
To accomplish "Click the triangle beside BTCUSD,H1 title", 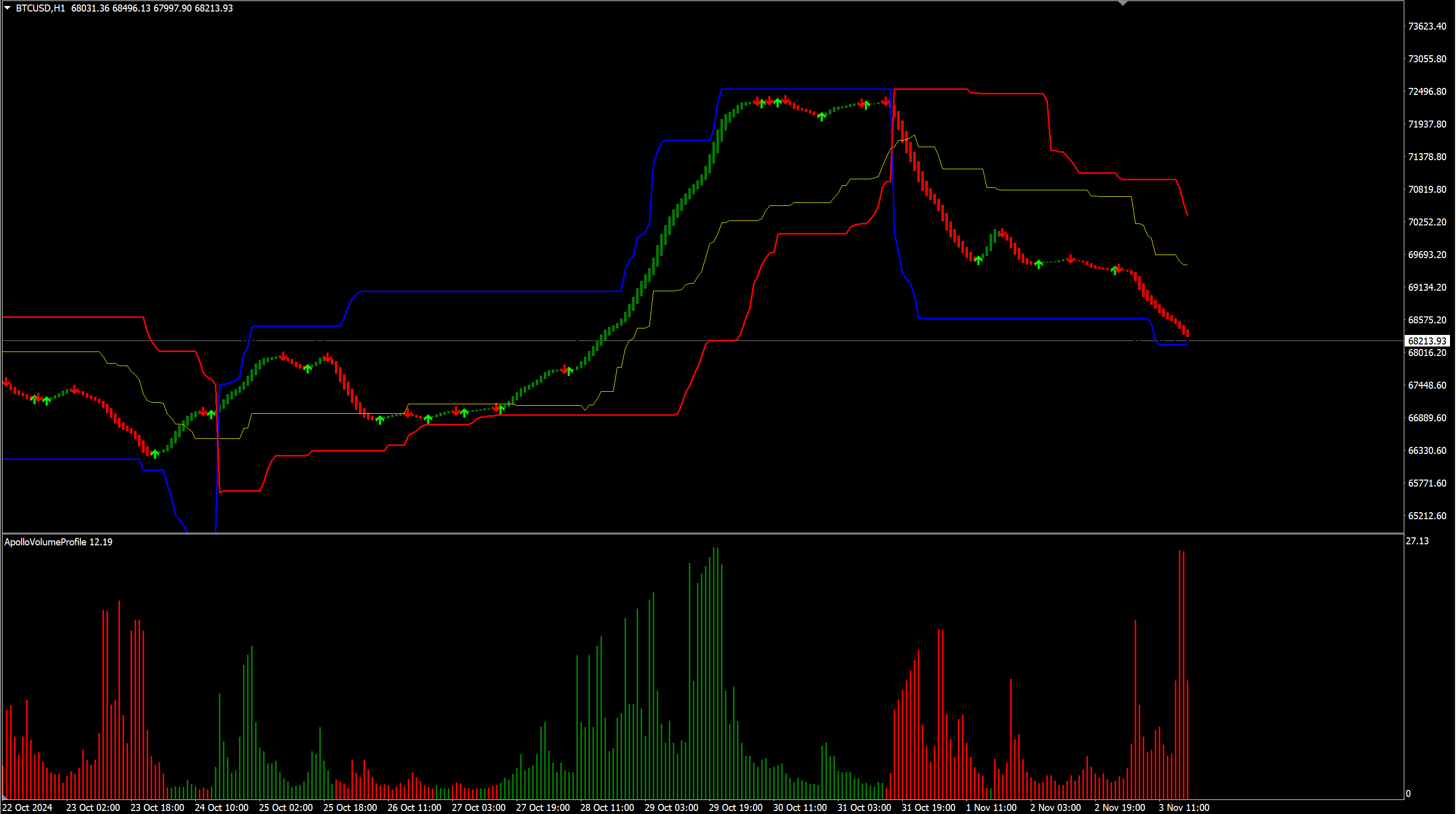I will pos(8,8).
